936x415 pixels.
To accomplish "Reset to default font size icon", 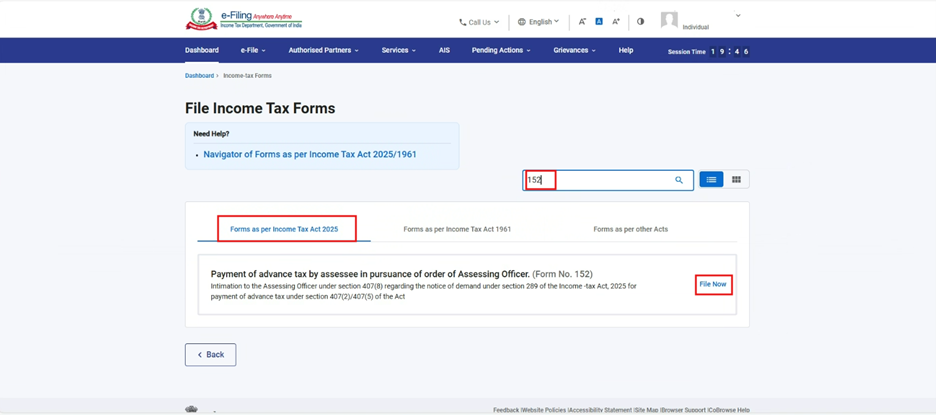I will [599, 21].
